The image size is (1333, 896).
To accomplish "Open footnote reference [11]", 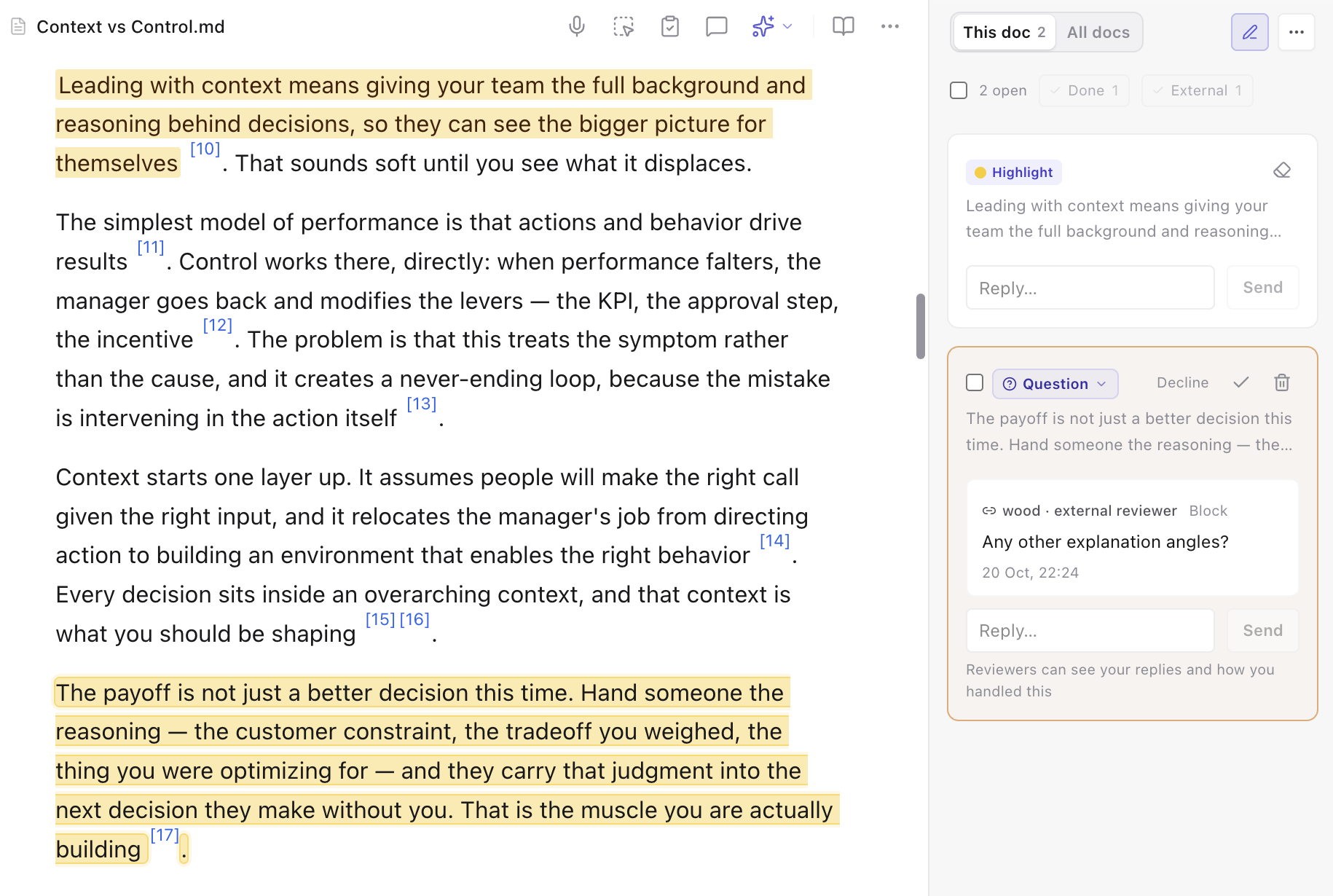I will (x=151, y=248).
